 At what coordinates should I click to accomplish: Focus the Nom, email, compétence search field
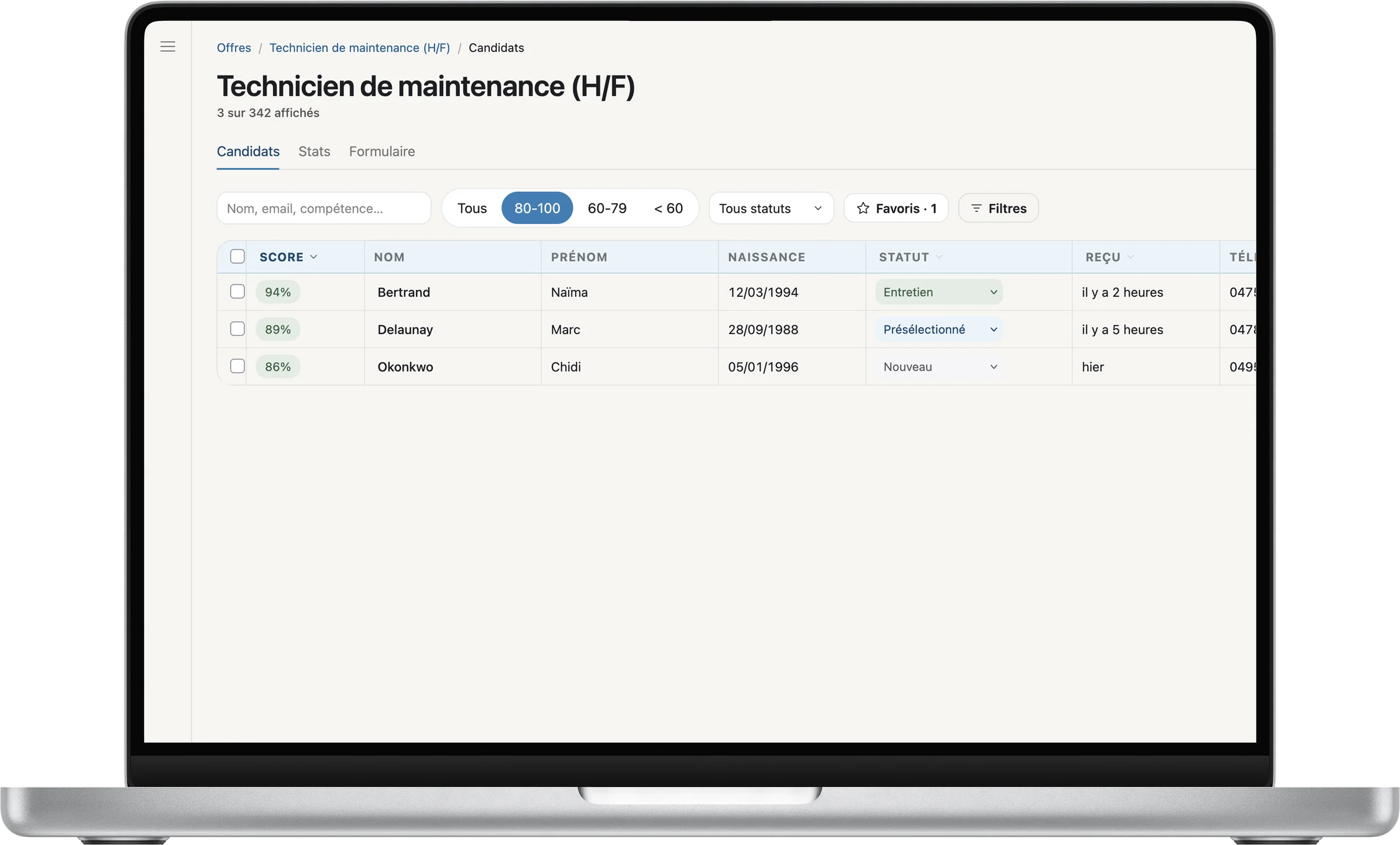pos(324,208)
